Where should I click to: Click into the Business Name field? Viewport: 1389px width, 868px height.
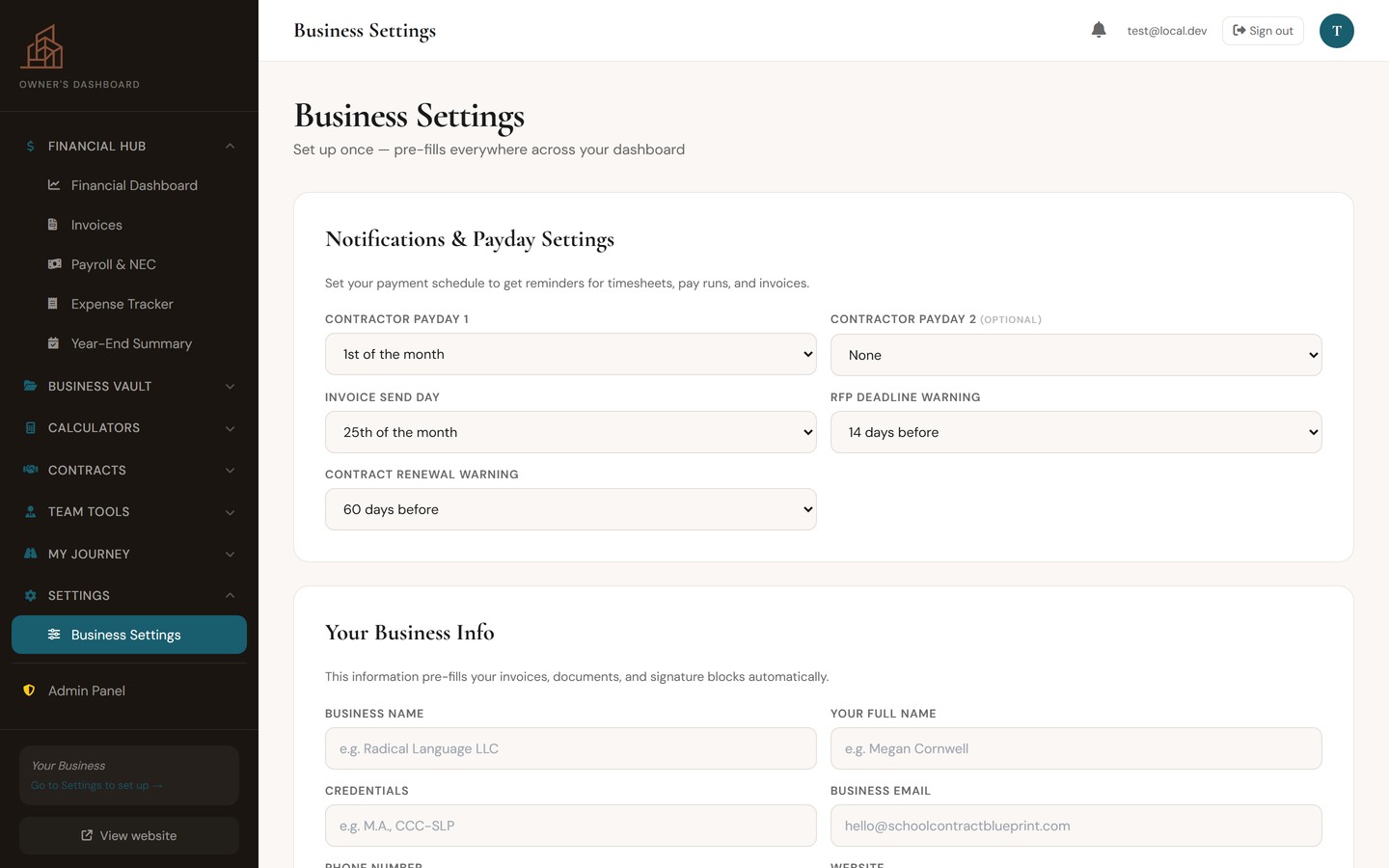571,748
